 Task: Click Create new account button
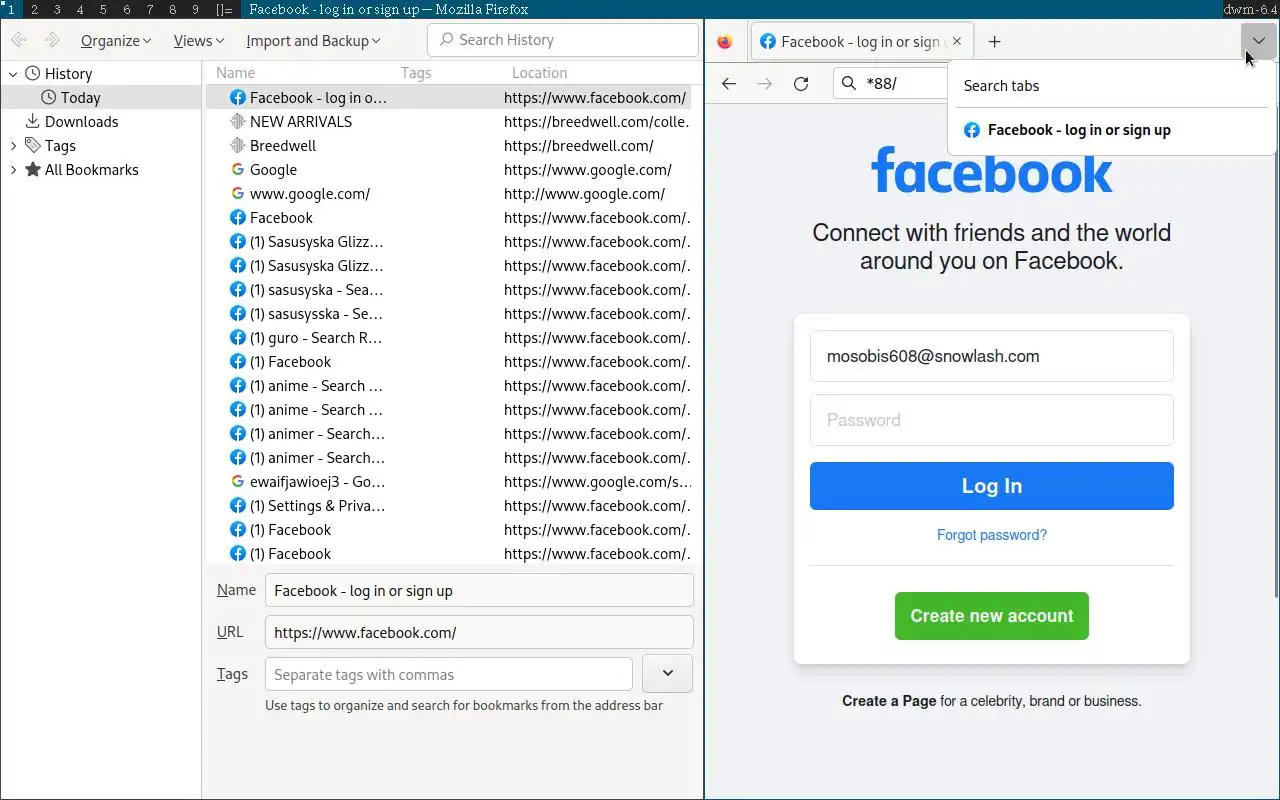tap(992, 616)
